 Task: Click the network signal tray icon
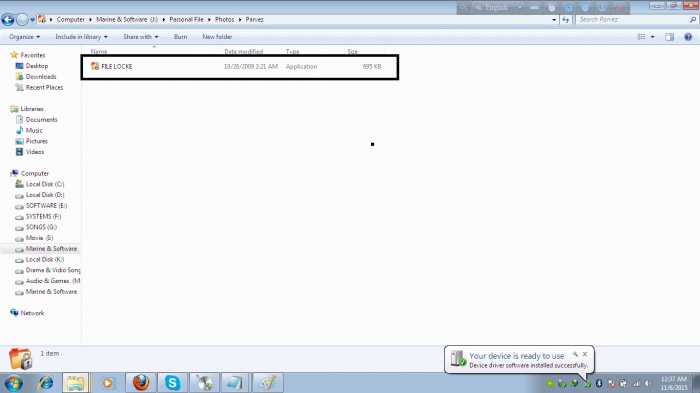(636, 383)
